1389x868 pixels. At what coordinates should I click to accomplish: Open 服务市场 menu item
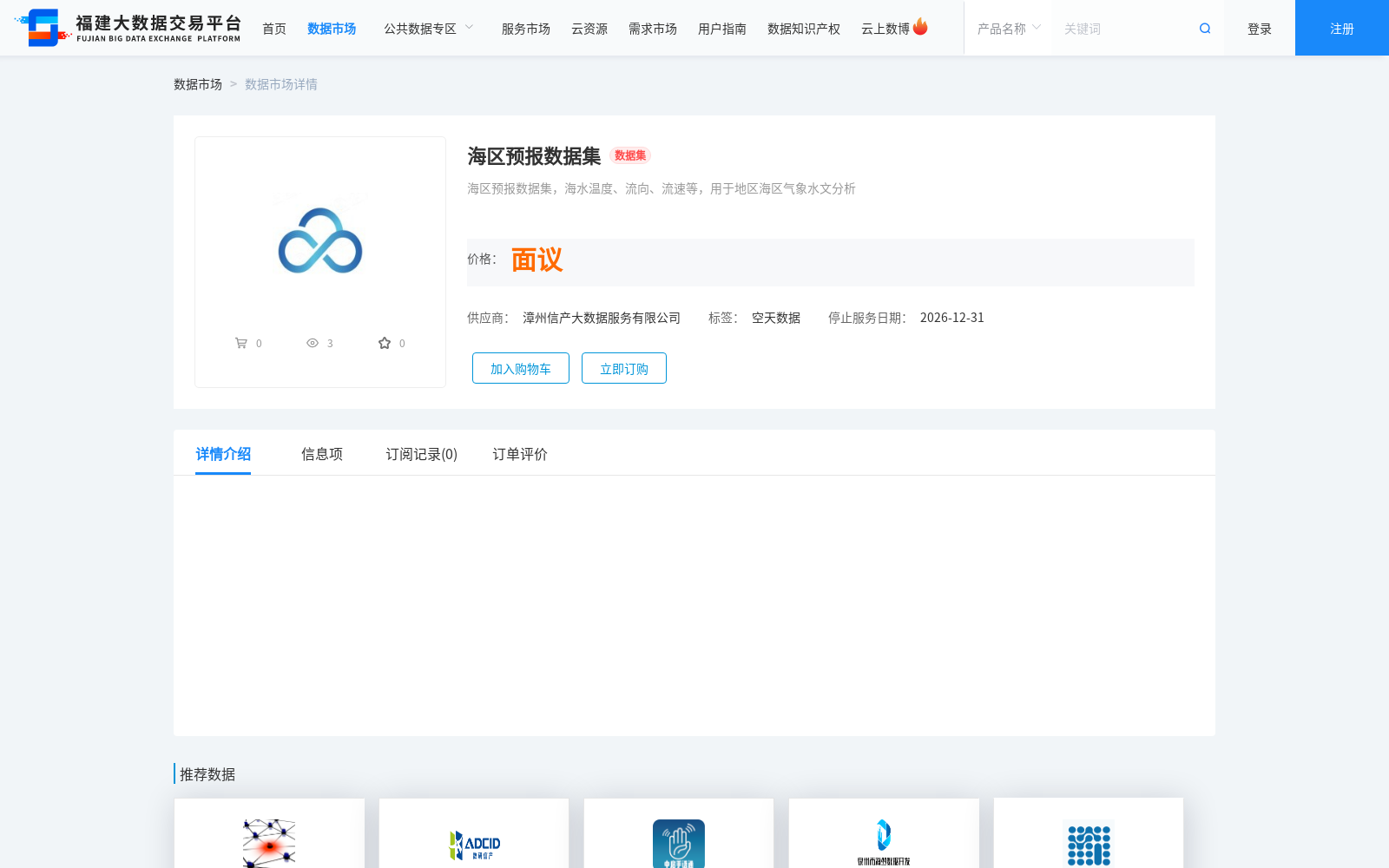(526, 29)
